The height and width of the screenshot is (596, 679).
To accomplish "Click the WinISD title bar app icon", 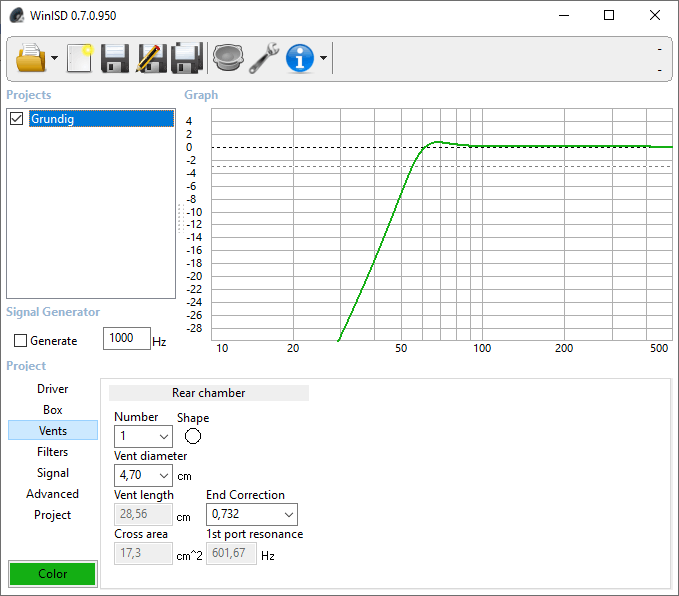I will [x=17, y=16].
